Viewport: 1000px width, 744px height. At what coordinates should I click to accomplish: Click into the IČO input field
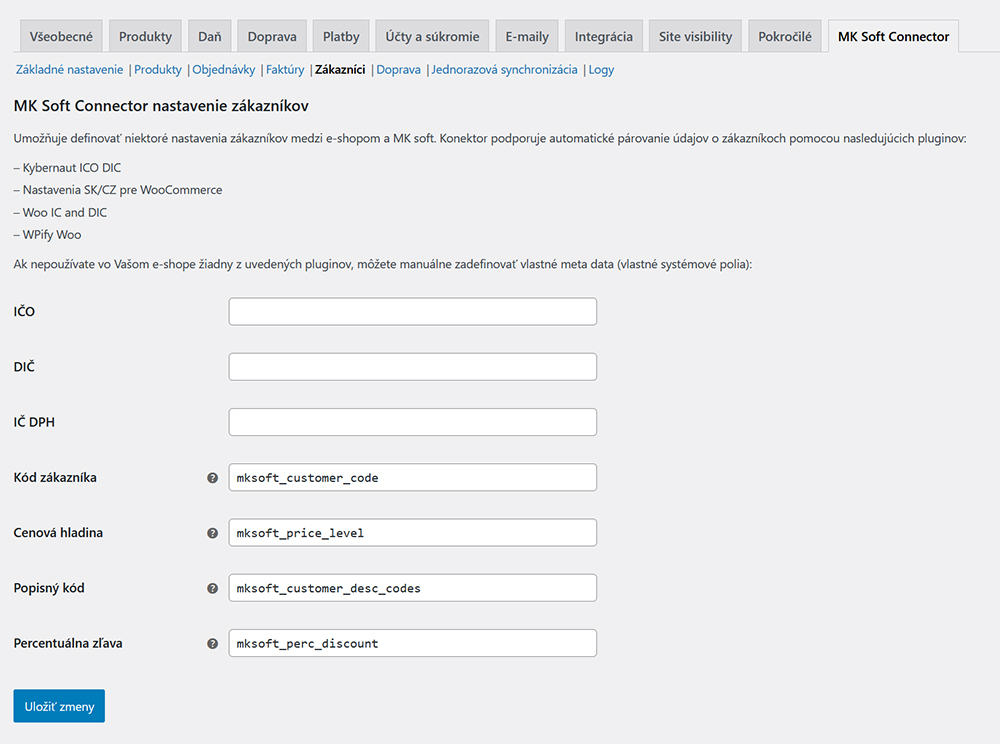(412, 312)
